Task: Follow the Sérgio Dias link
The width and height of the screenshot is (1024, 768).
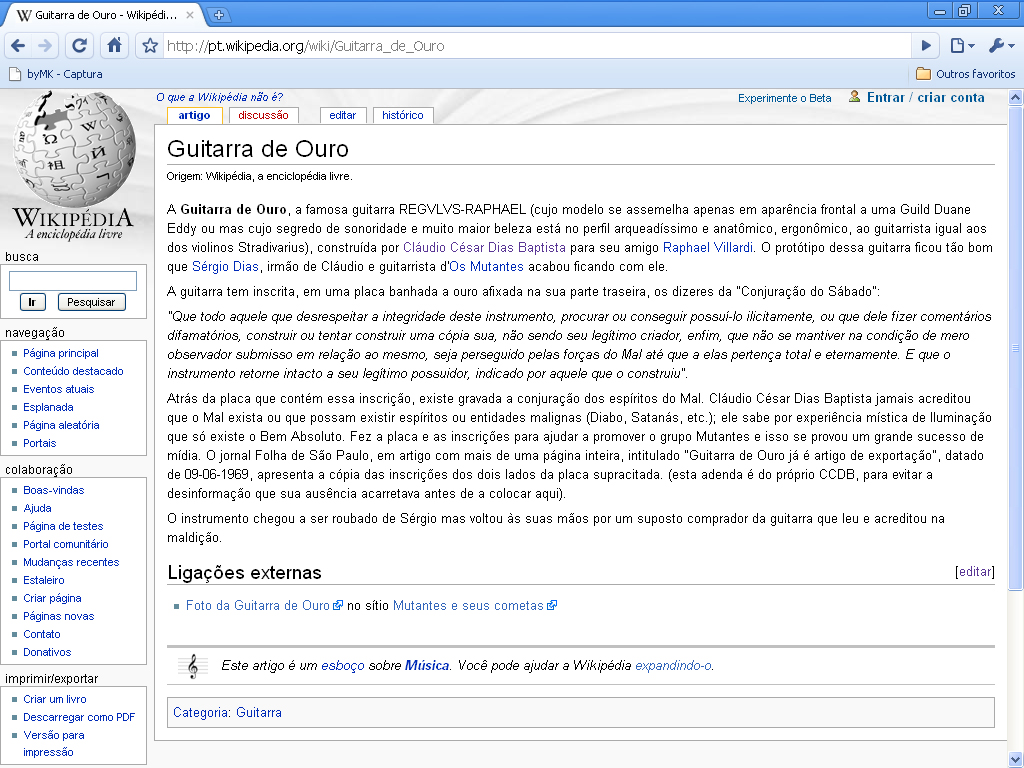Action: click(226, 267)
